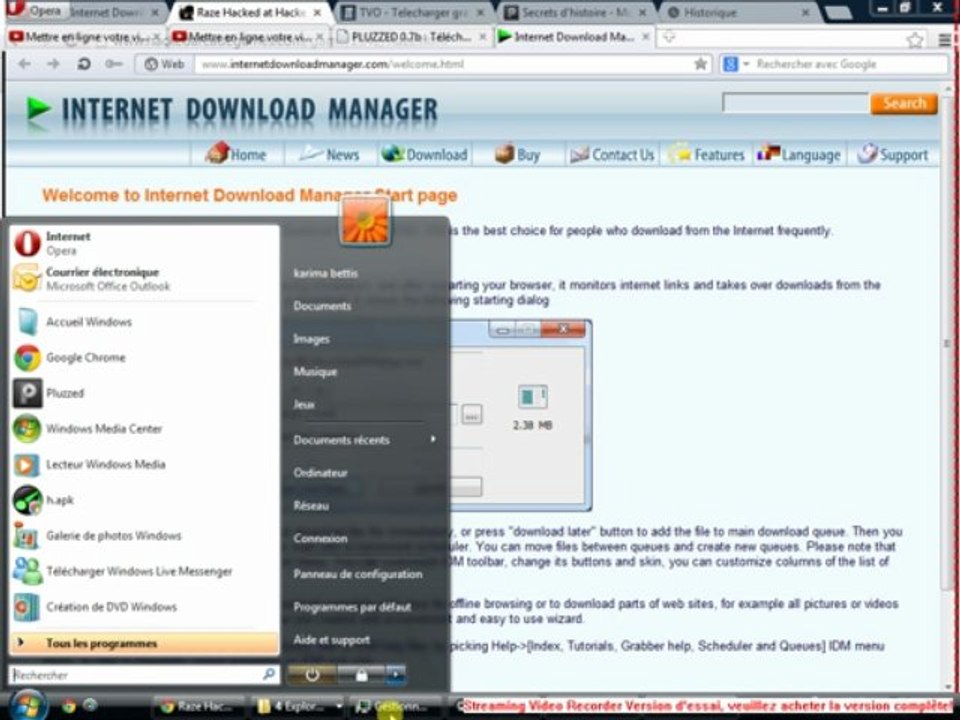Reload the current page
The image size is (960, 720).
(x=84, y=64)
